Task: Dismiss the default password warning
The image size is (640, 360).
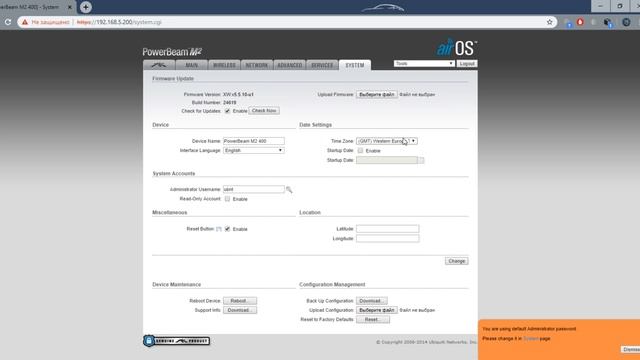Action: pos(631,349)
